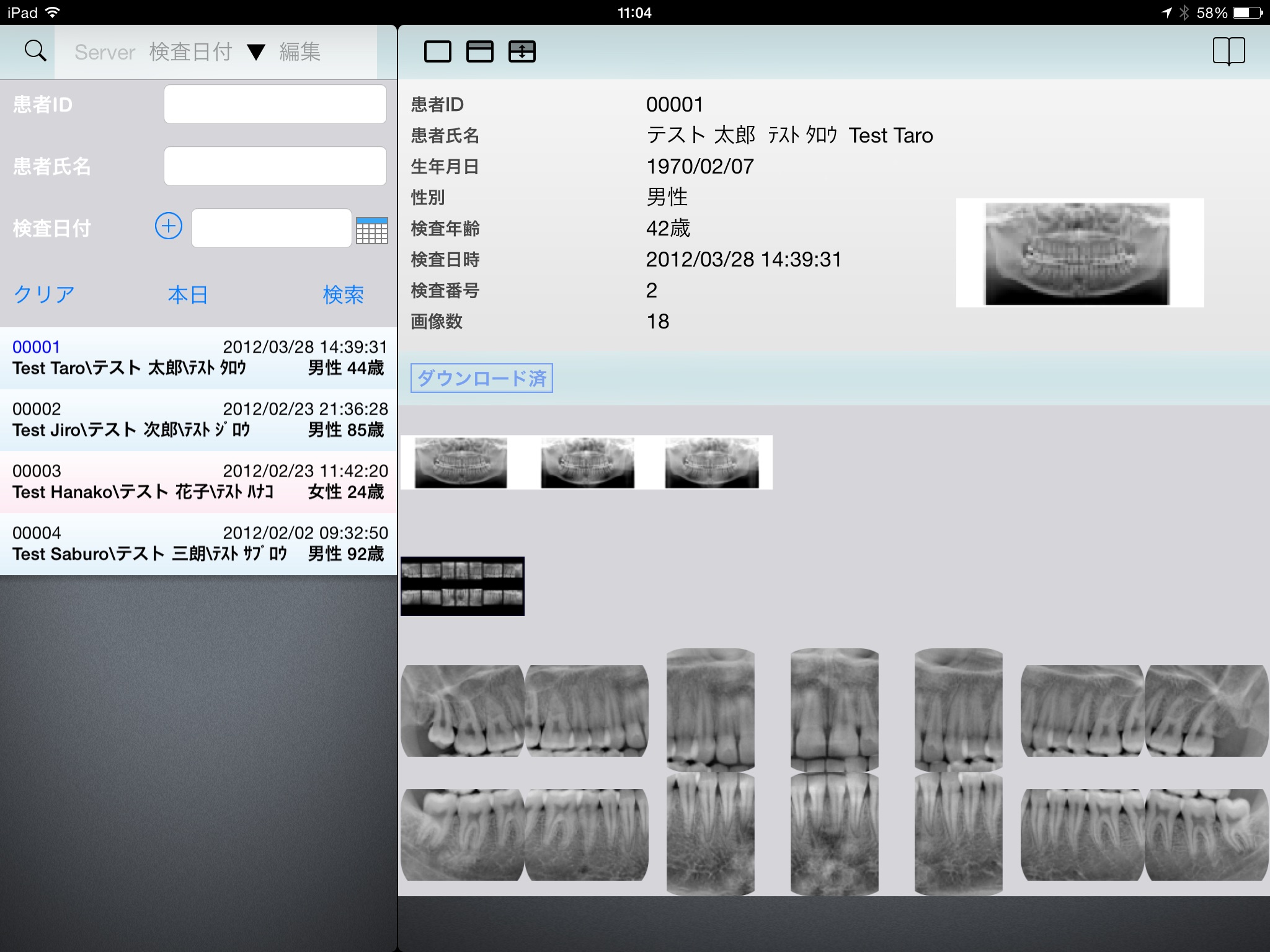Open the third panoramic X-ray thumbnail
Image resolution: width=1270 pixels, height=952 pixels.
(x=711, y=462)
